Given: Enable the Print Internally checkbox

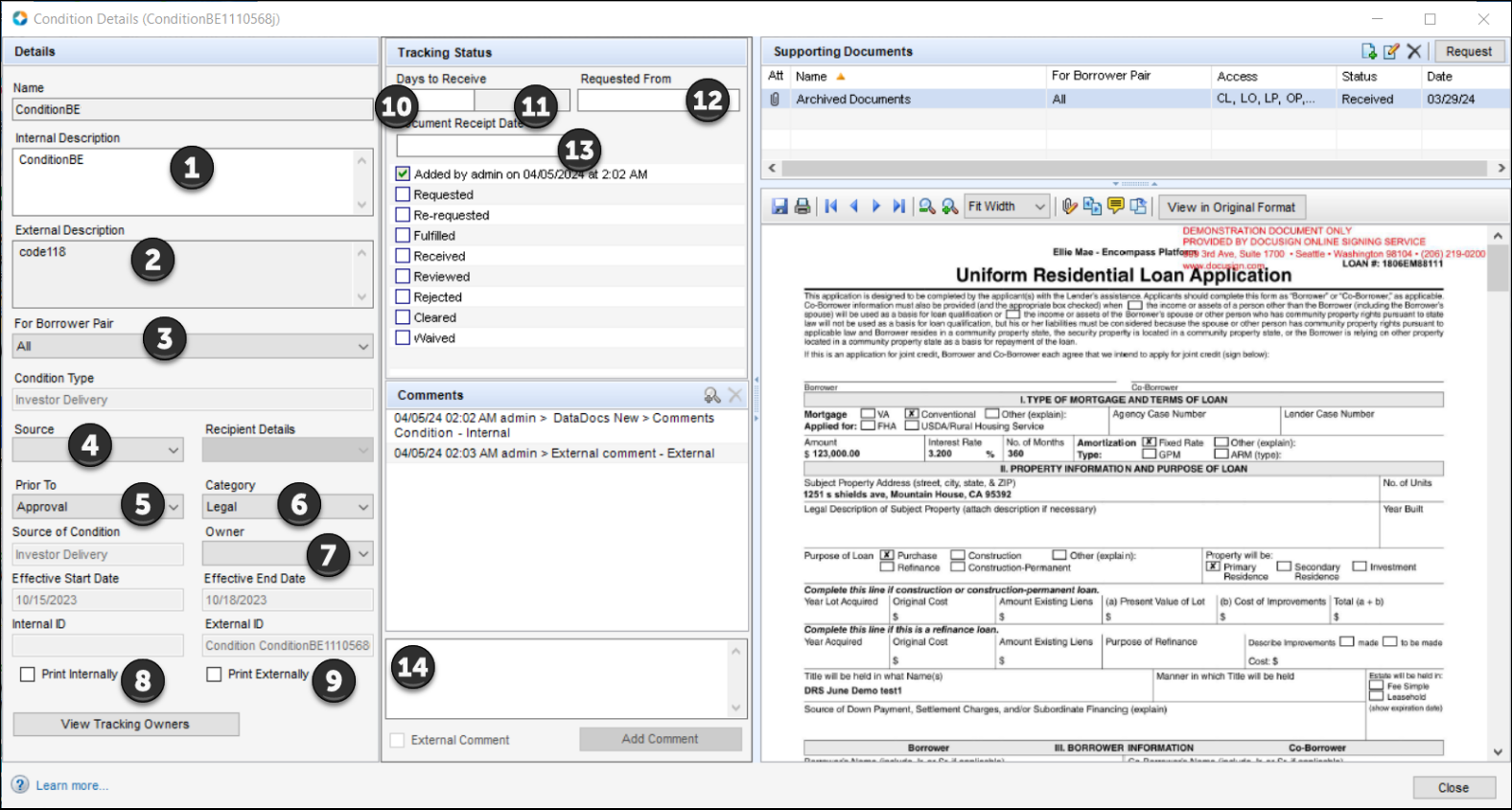Looking at the screenshot, I should point(27,675).
